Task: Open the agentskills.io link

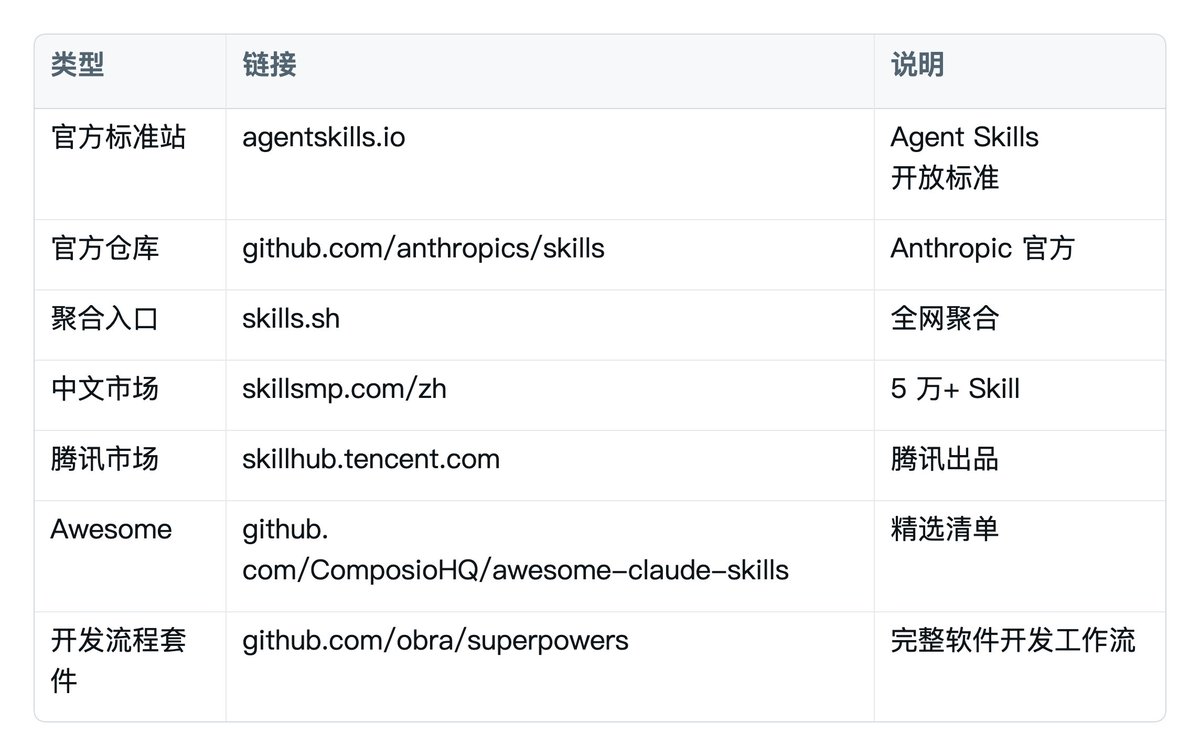Action: point(324,137)
